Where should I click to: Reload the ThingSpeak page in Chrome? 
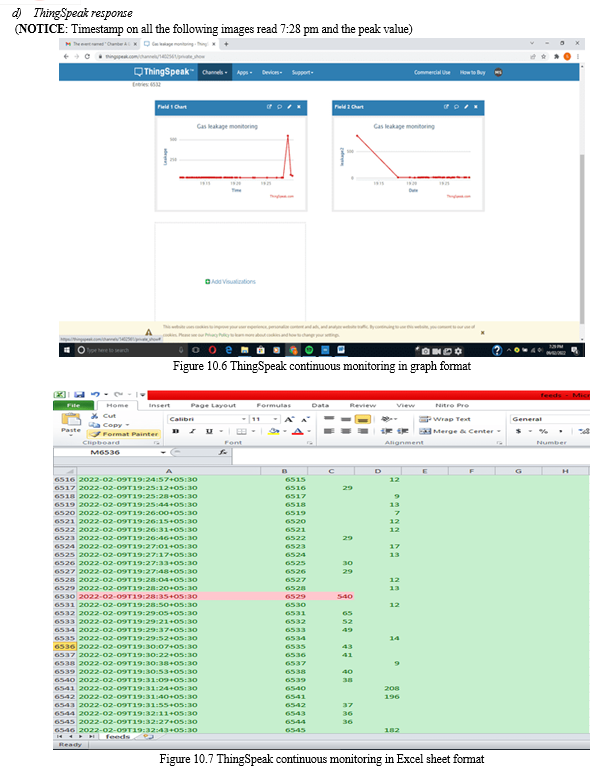click(x=87, y=57)
